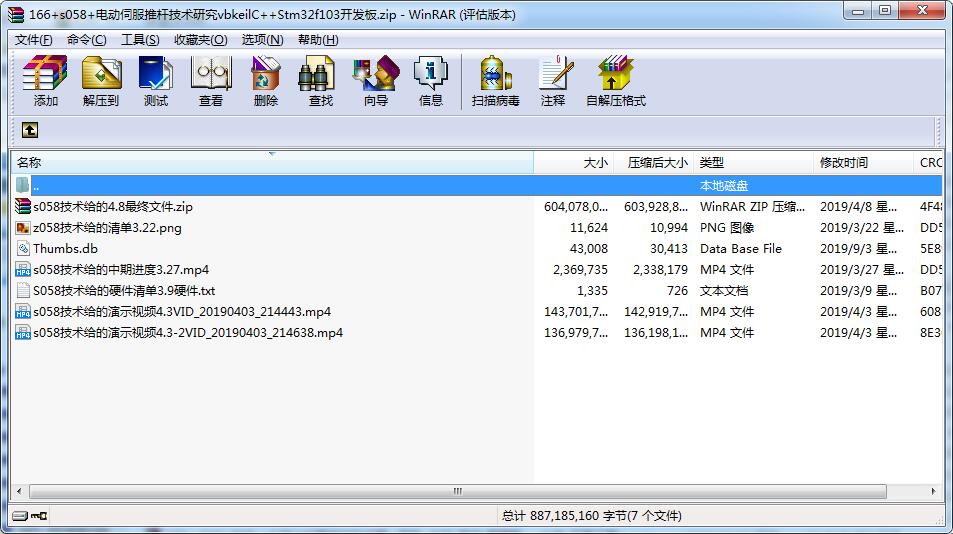Start 扫描病毒 (Virus scan)

point(495,81)
